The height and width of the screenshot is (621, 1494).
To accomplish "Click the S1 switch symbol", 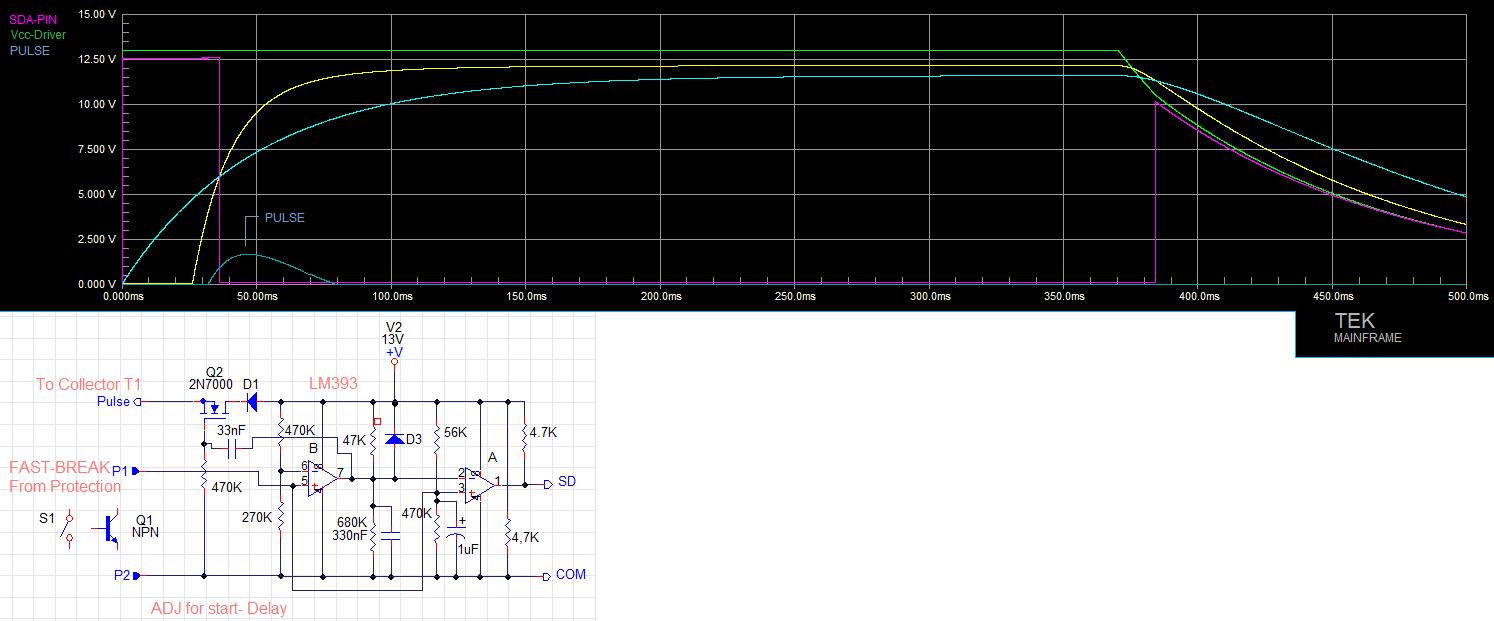I will (x=69, y=528).
